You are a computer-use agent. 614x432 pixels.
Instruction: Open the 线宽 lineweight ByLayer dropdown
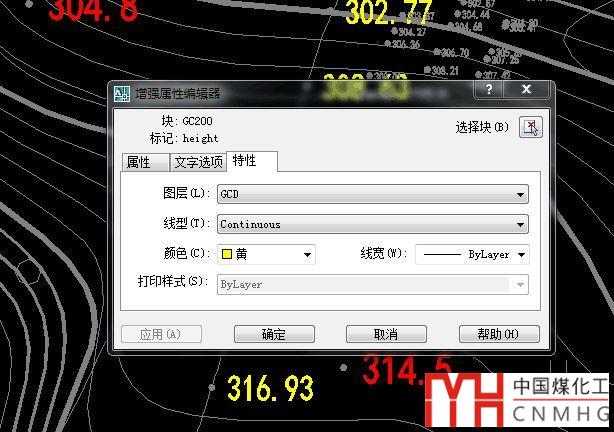point(472,255)
